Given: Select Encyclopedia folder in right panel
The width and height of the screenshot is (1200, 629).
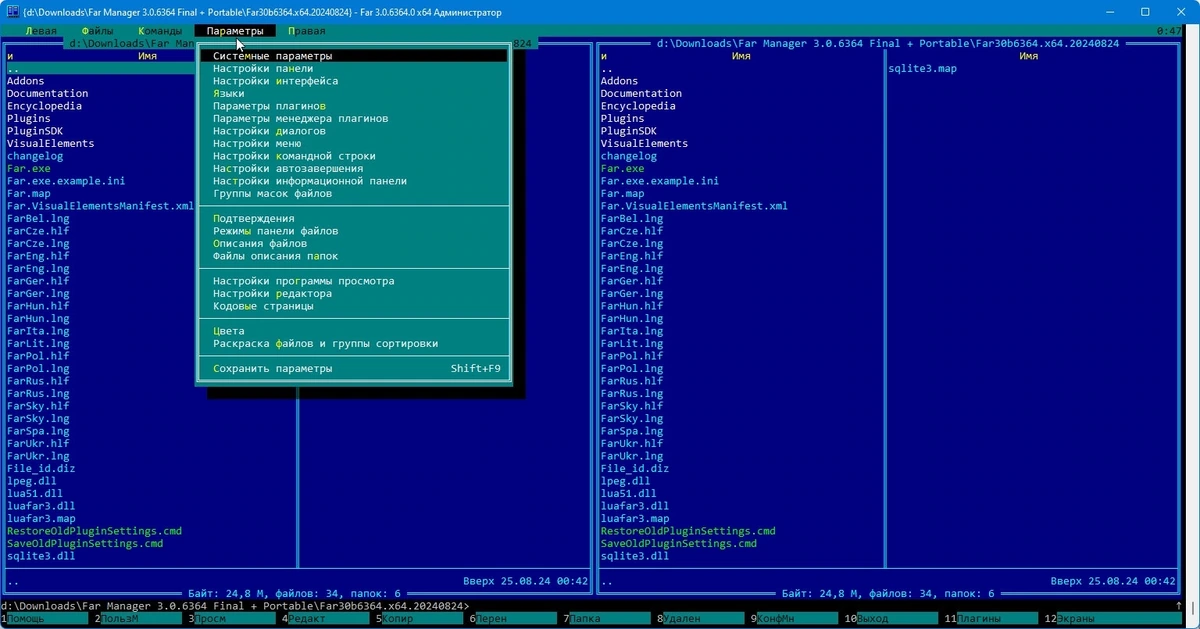Looking at the screenshot, I should tap(638, 106).
